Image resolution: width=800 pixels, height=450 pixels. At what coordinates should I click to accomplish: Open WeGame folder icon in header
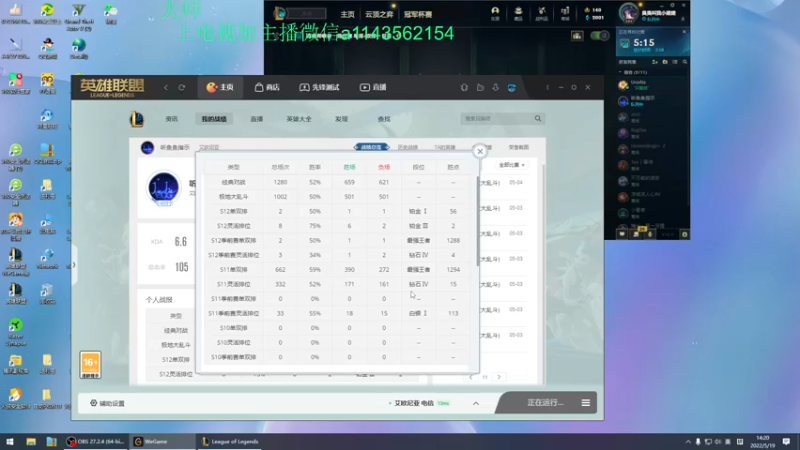[480, 87]
